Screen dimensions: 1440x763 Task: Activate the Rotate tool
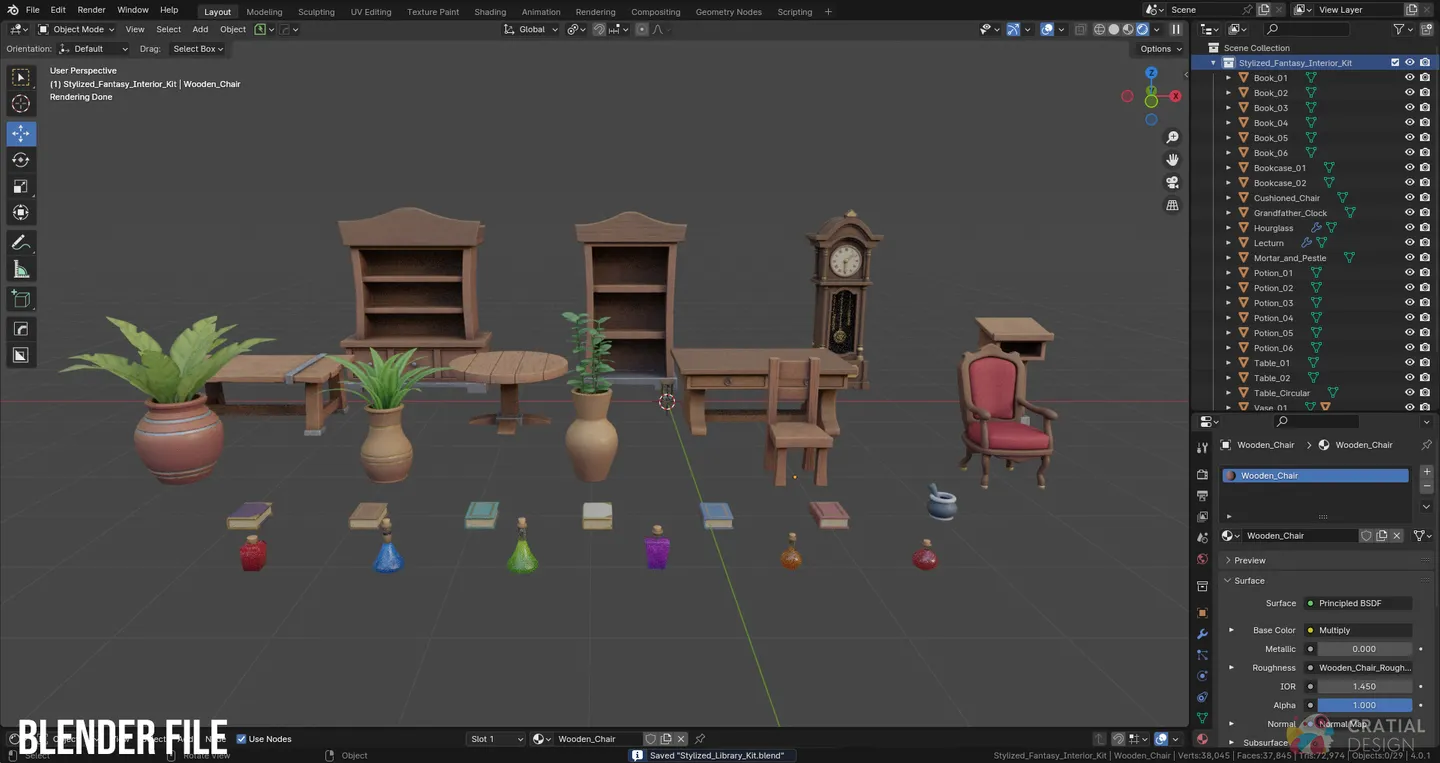21,160
